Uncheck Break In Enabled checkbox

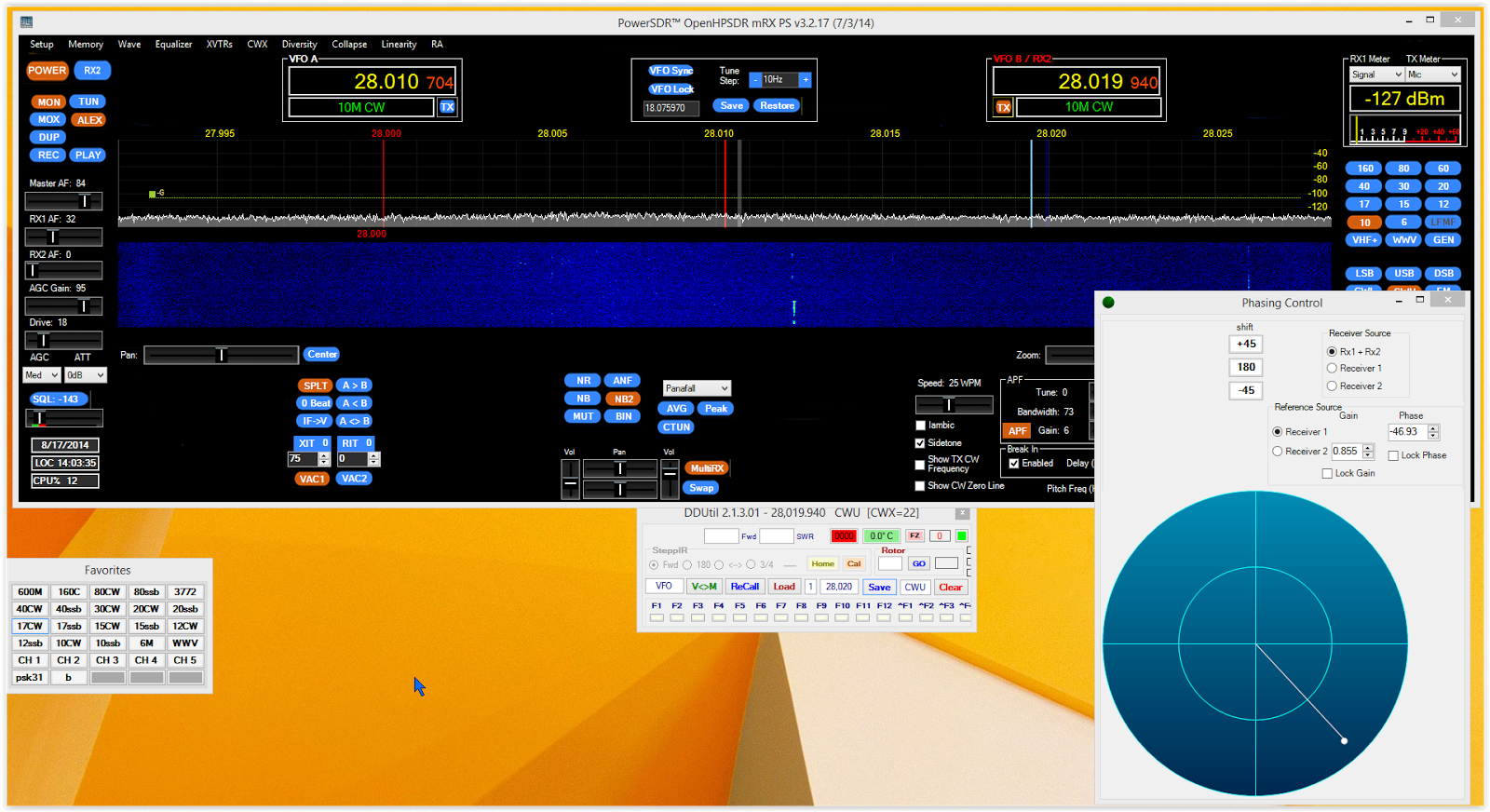1014,464
